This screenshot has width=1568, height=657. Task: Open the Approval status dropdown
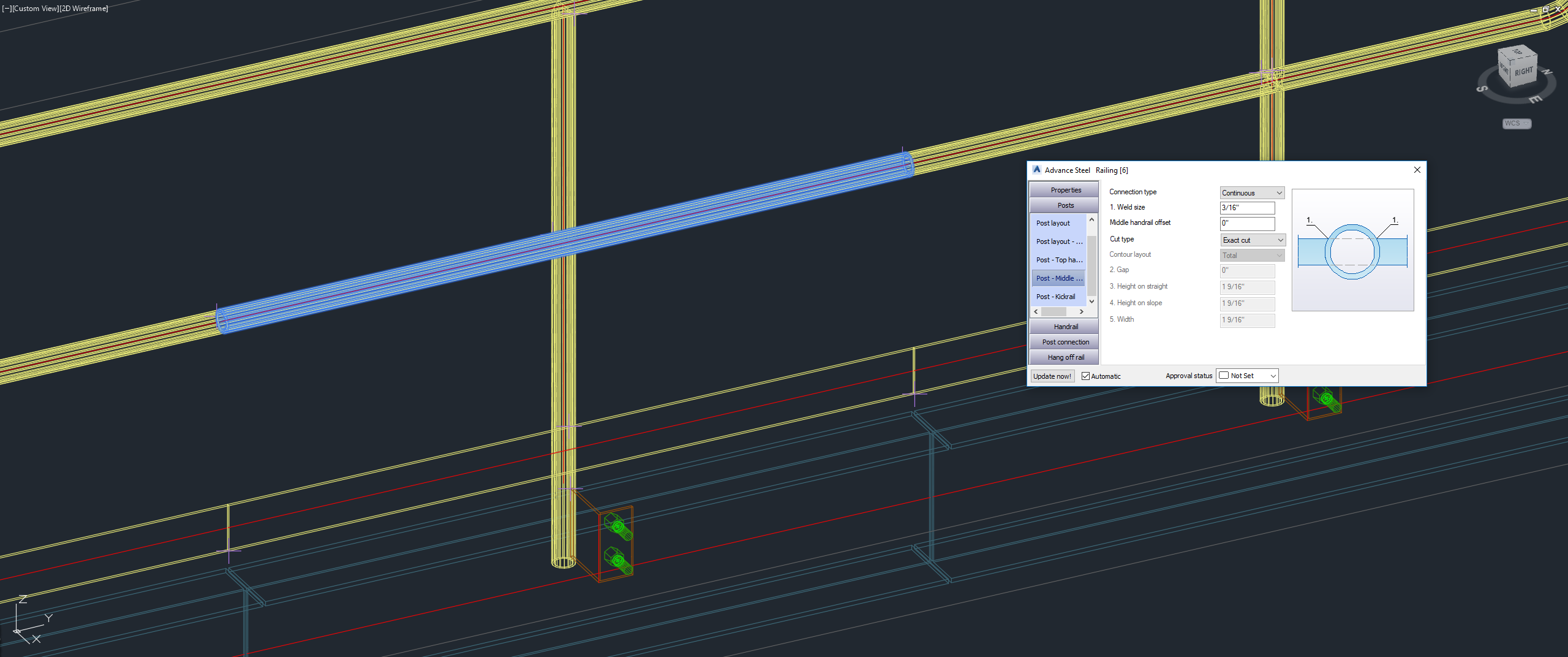point(1247,376)
